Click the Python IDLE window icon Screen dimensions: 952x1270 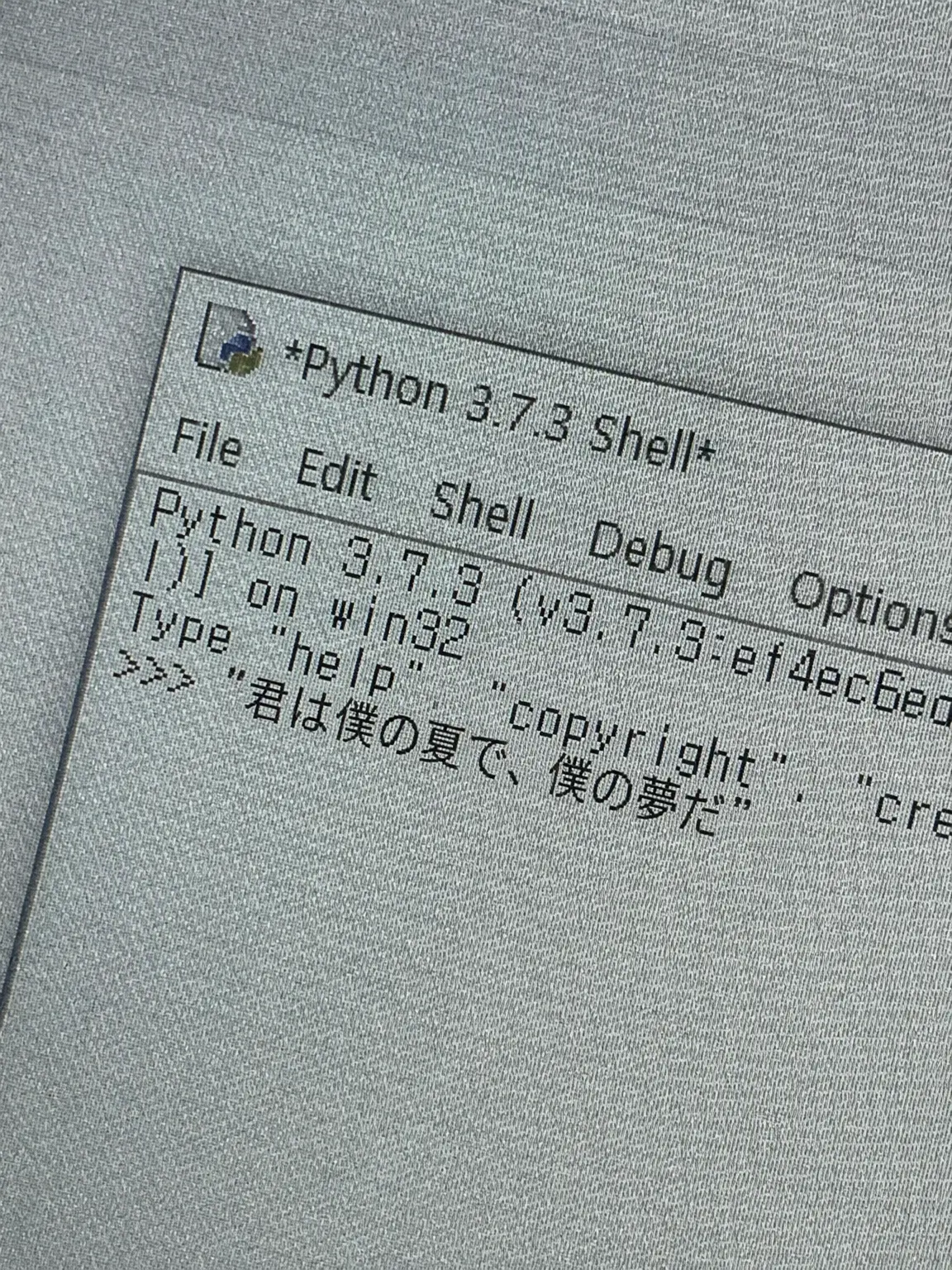(228, 338)
